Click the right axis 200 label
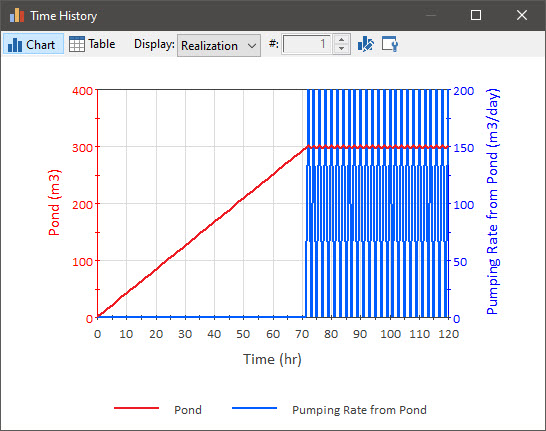The width and height of the screenshot is (546, 431). [463, 91]
